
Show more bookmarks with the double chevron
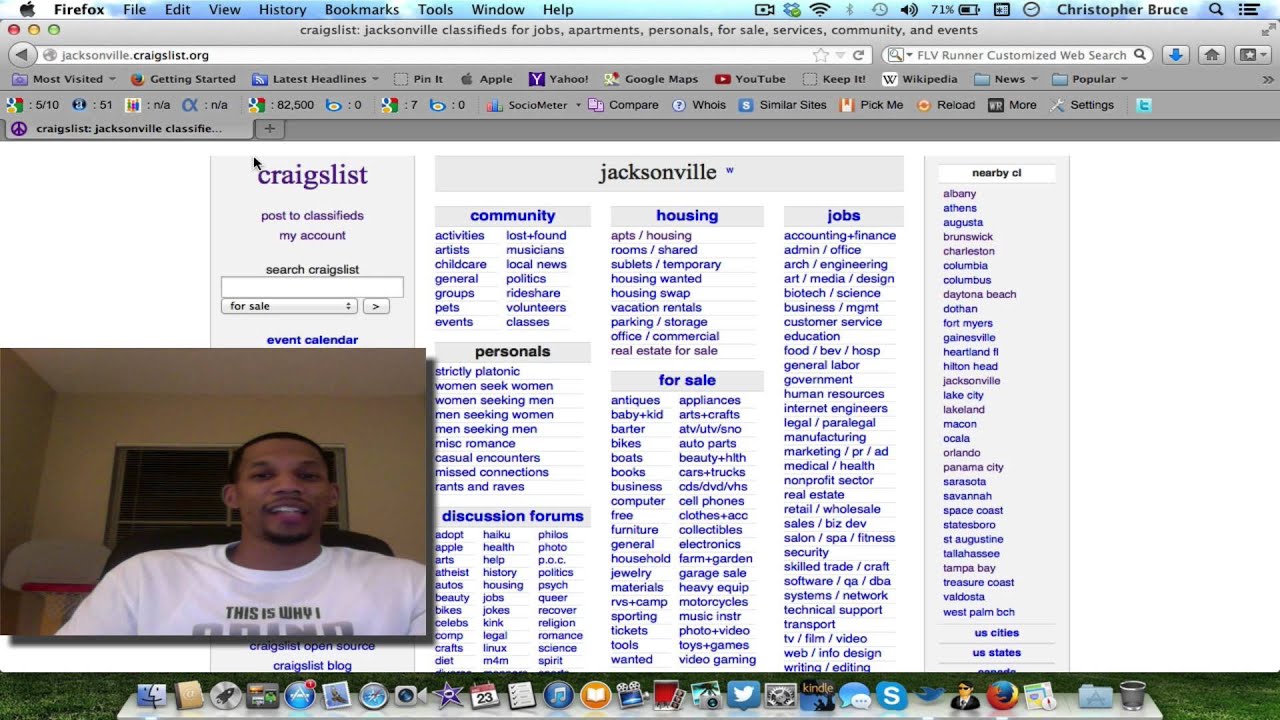1269,79
